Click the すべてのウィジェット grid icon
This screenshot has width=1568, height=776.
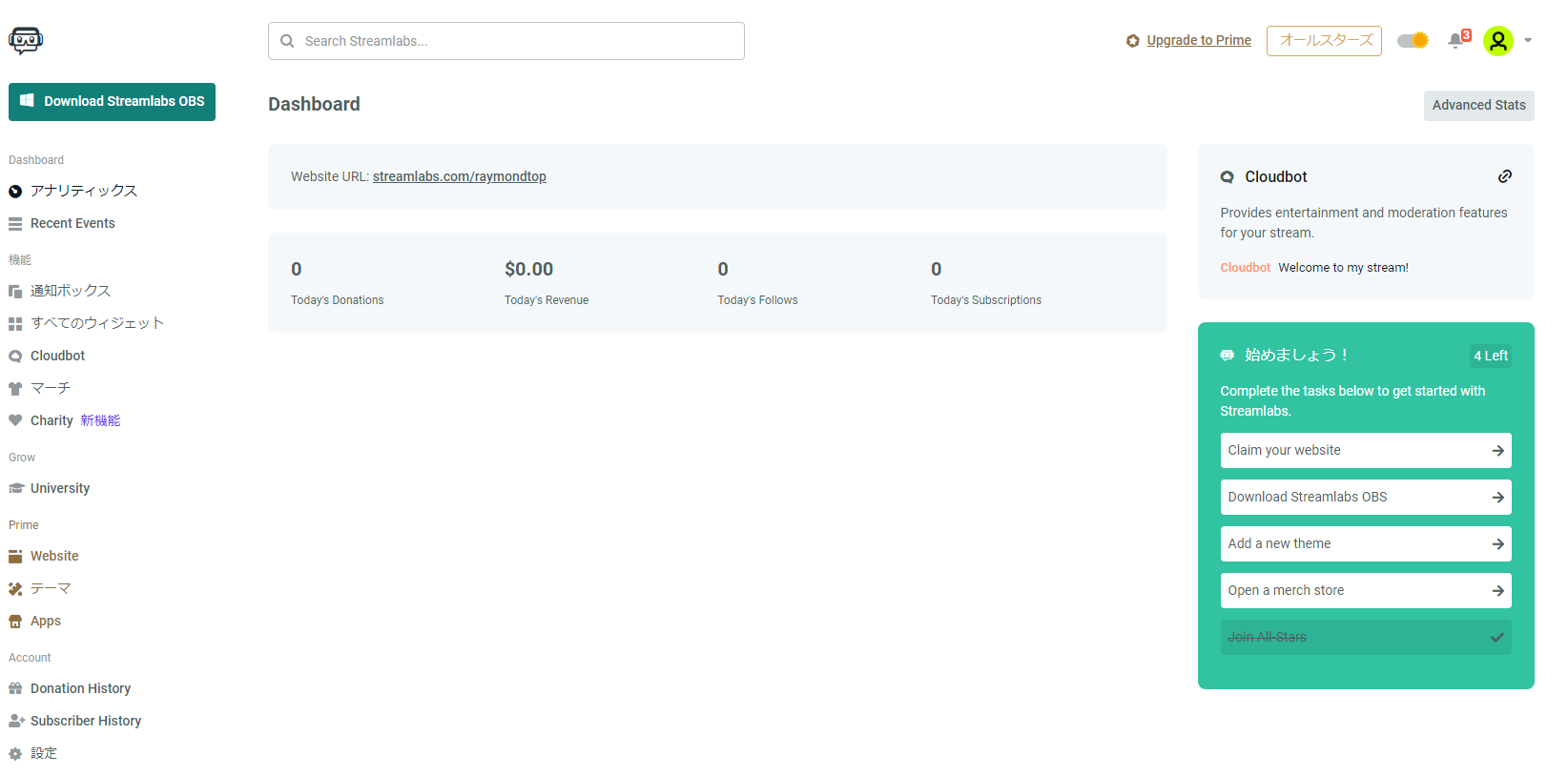point(15,324)
